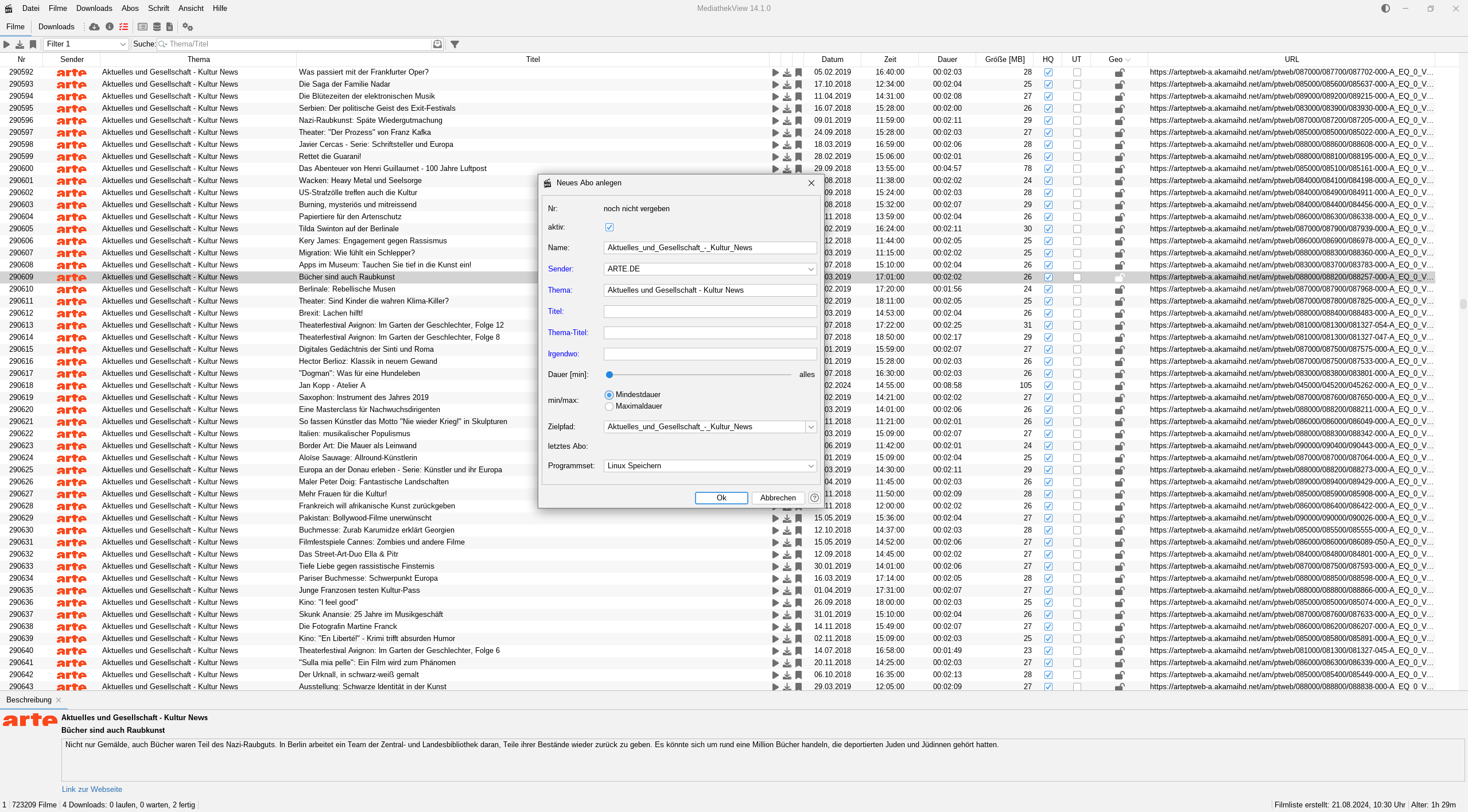Image resolution: width=1468 pixels, height=812 pixels.
Task: Click the cloud download film list icon
Action: click(x=94, y=27)
